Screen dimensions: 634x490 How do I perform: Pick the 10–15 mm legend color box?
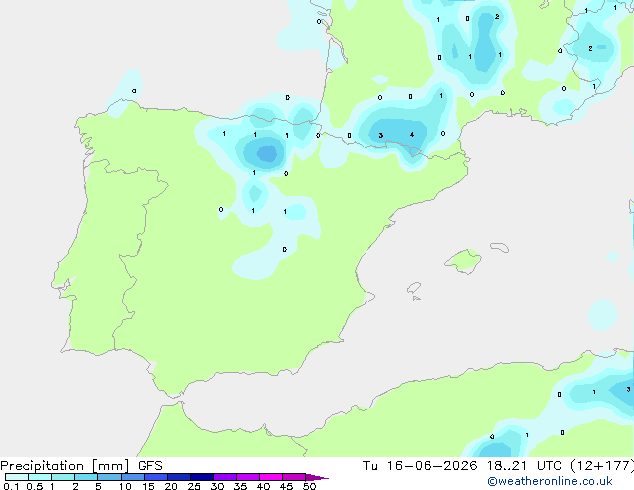(132, 477)
